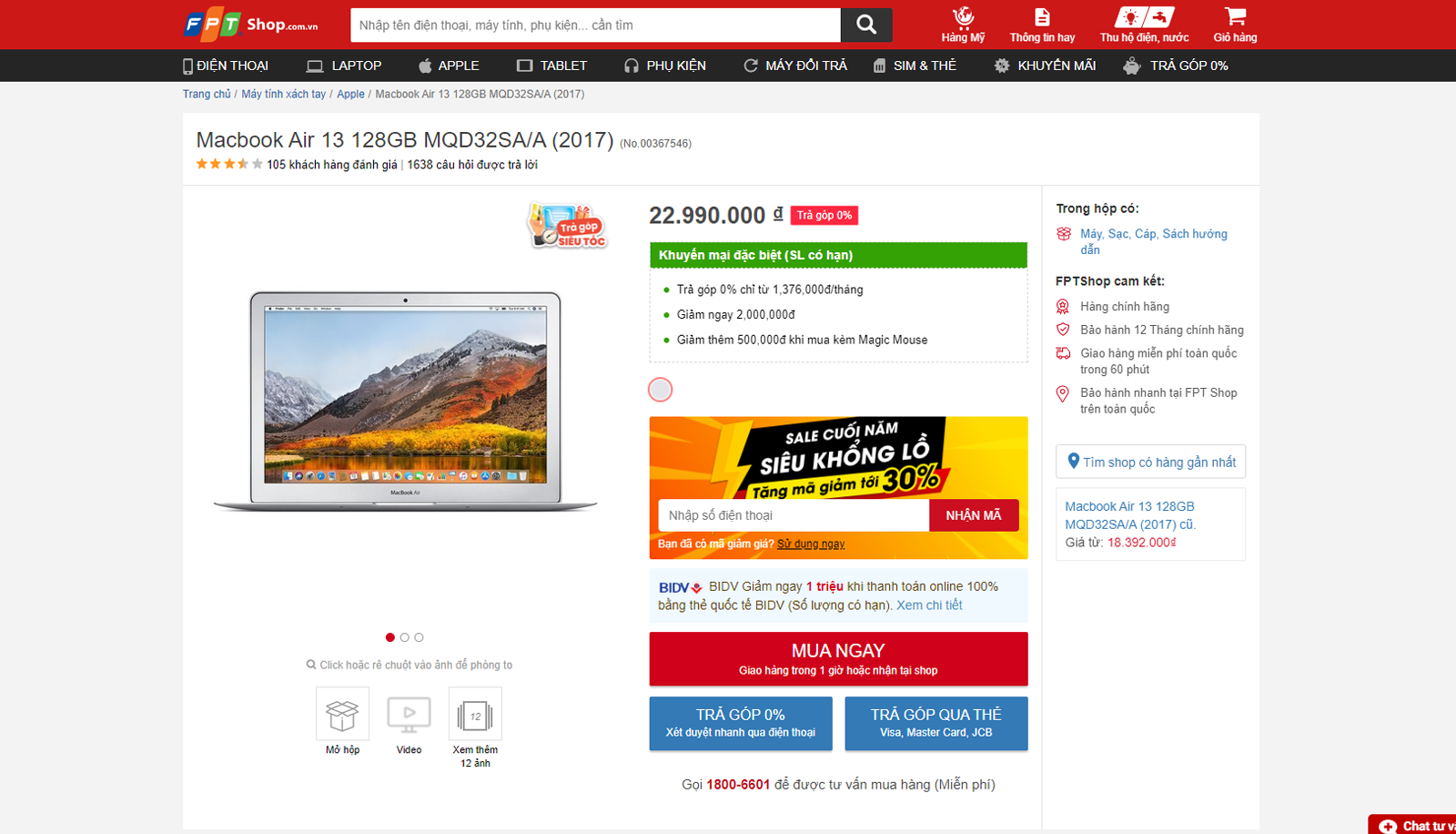Select the first image carousel dot
This screenshot has height=834, width=1456.
tap(390, 637)
